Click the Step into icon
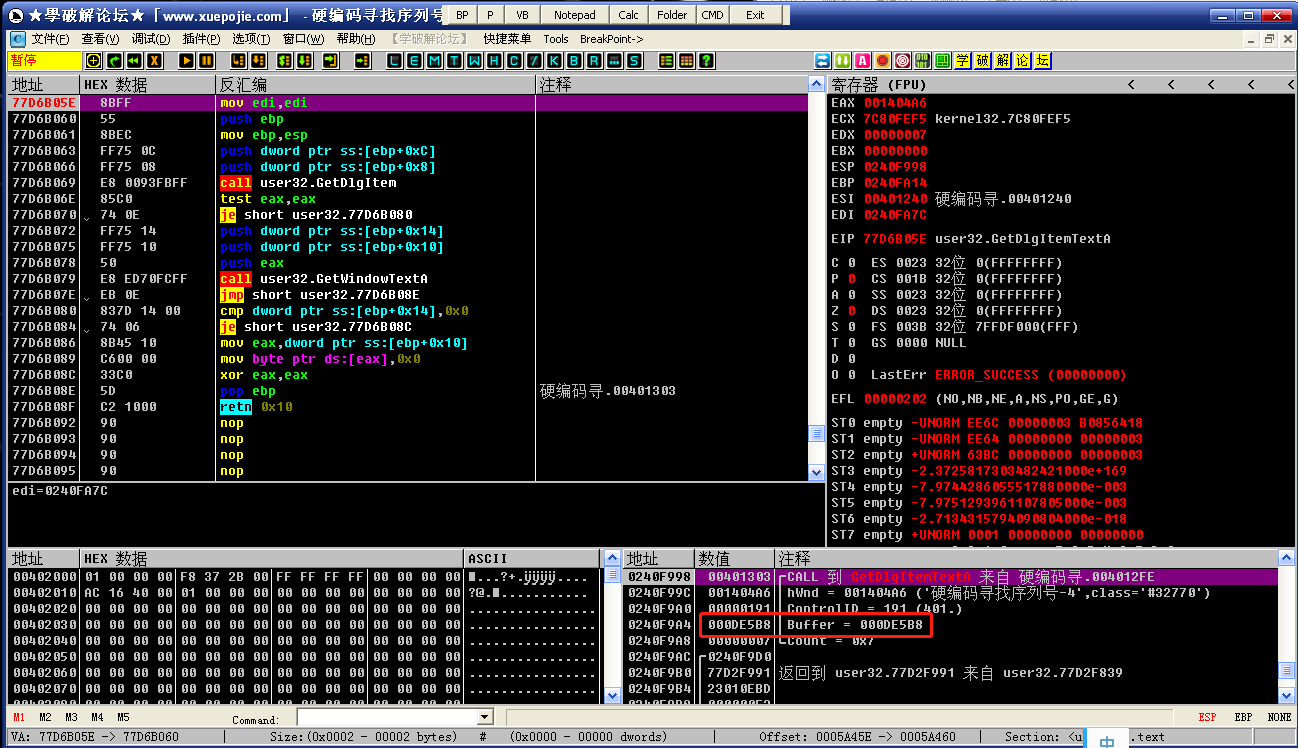The height and width of the screenshot is (748, 1298). (238, 61)
